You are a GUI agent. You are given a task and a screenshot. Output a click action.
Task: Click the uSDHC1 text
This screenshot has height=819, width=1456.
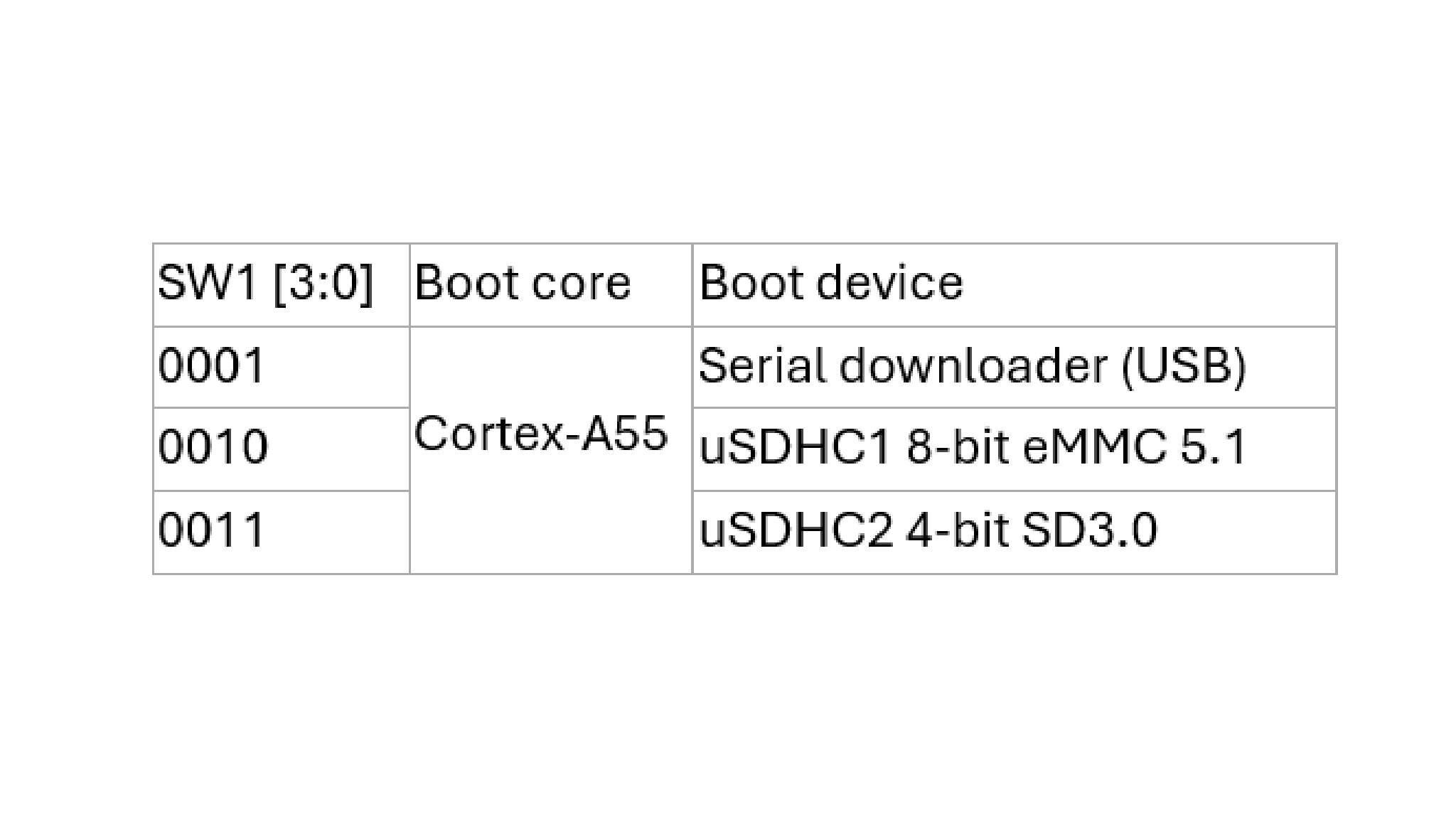pos(795,449)
